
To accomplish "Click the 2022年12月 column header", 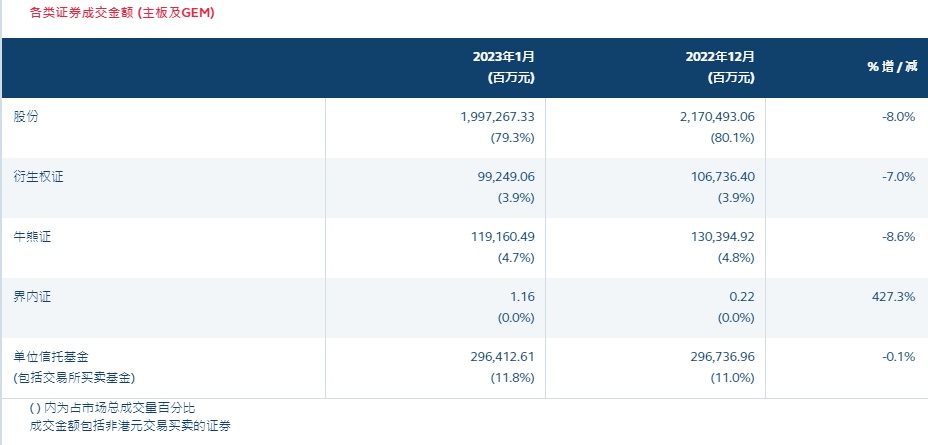I will coord(722,58).
